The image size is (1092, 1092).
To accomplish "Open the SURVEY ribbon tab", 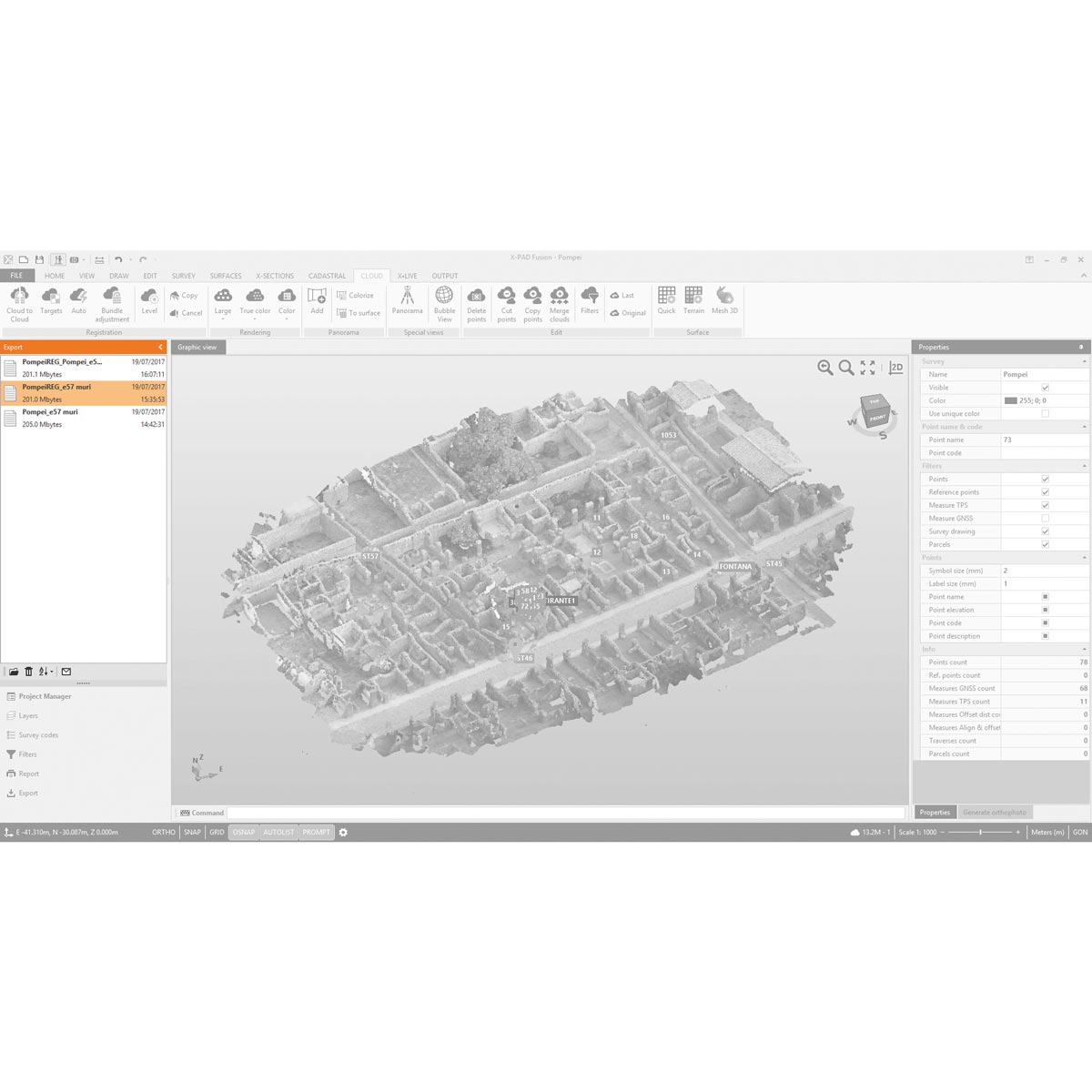I will [x=183, y=276].
